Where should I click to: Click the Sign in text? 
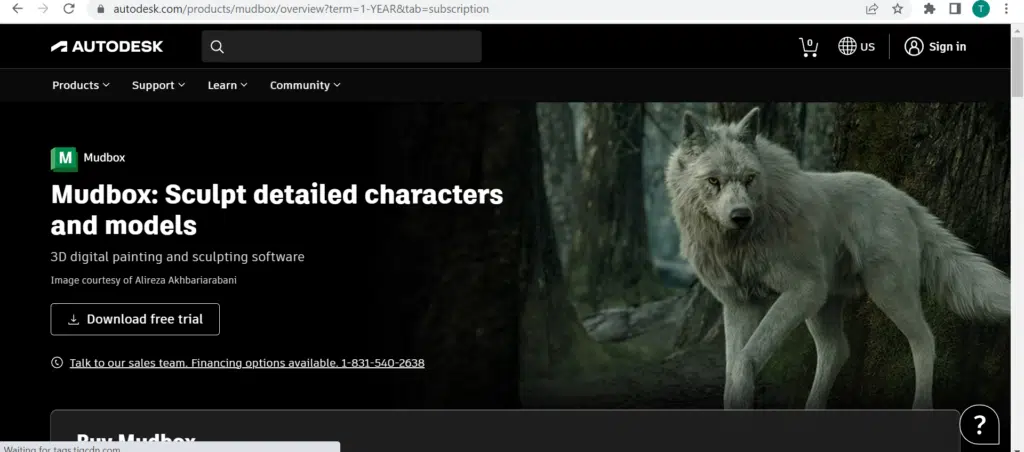point(948,46)
